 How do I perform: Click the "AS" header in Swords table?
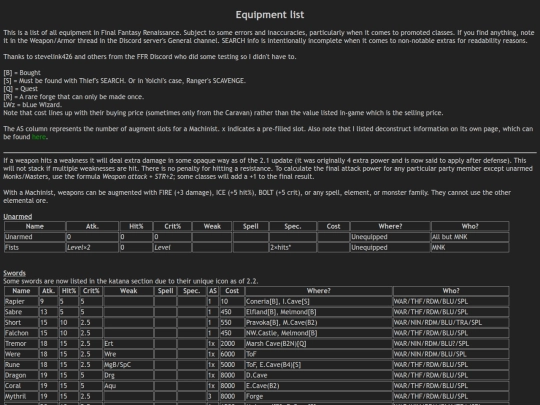pyautogui.click(x=213, y=291)
